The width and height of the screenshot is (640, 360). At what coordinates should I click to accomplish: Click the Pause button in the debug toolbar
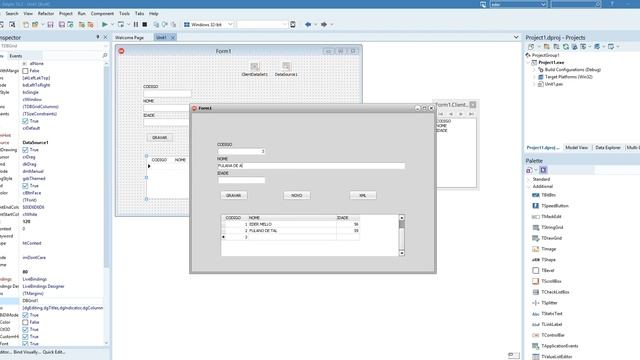click(136, 24)
